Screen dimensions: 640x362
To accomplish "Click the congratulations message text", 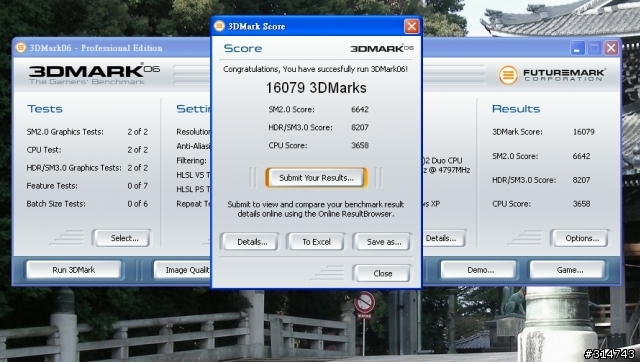I will click(x=315, y=69).
